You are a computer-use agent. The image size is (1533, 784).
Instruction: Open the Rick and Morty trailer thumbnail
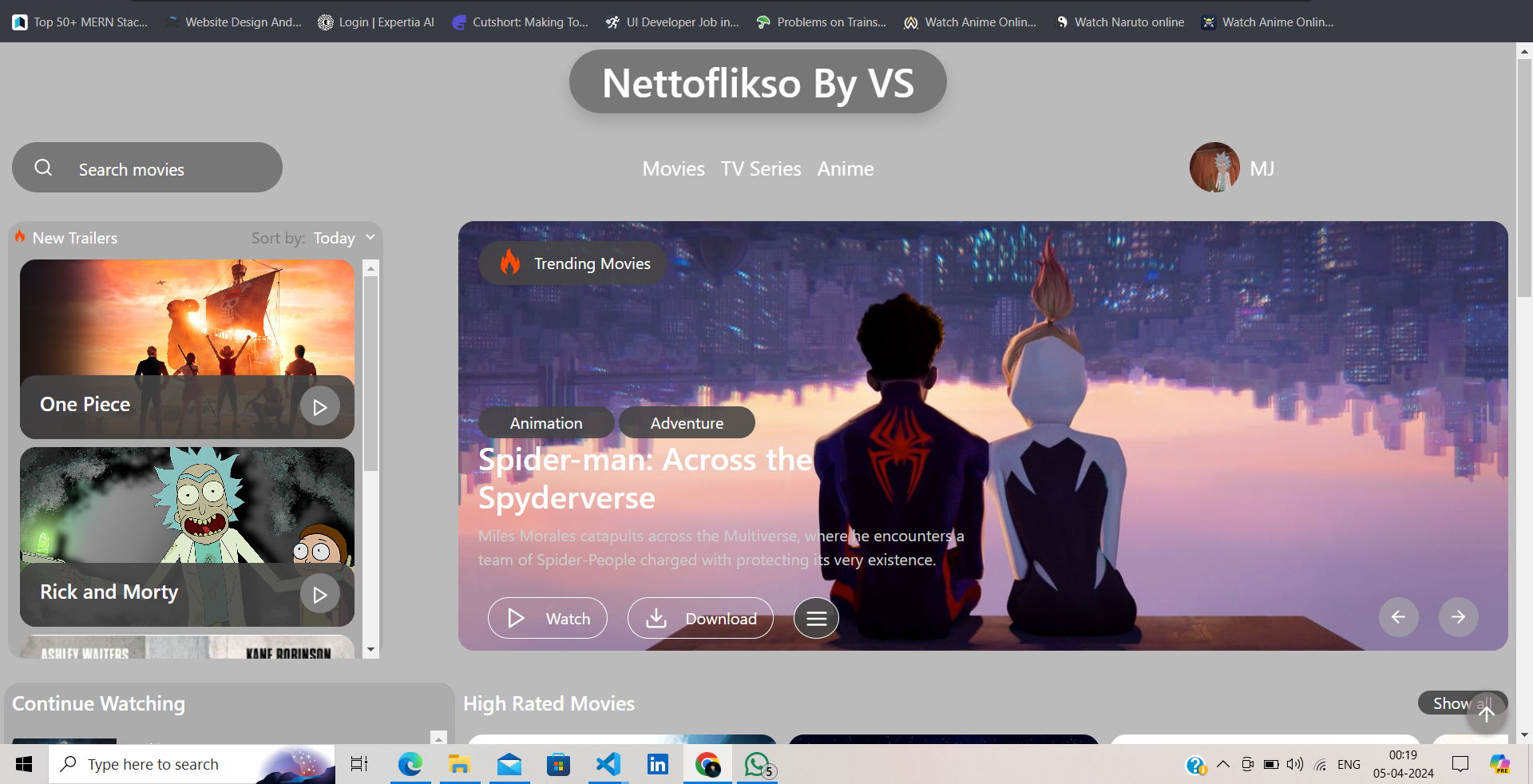pyautogui.click(x=187, y=537)
